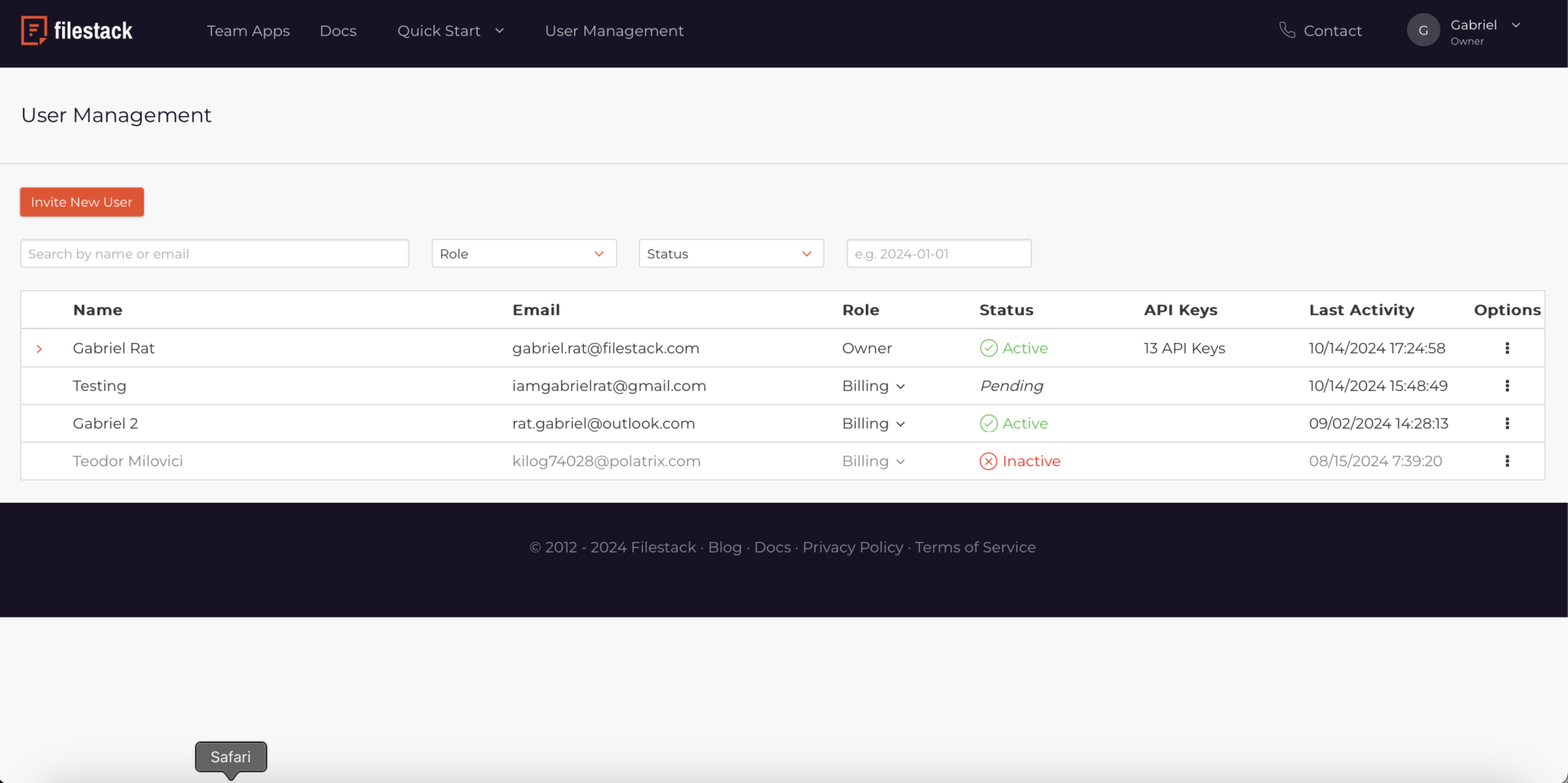Click the Active status icon for Gabriel 2
Image resolution: width=1568 pixels, height=783 pixels.
[x=989, y=422]
